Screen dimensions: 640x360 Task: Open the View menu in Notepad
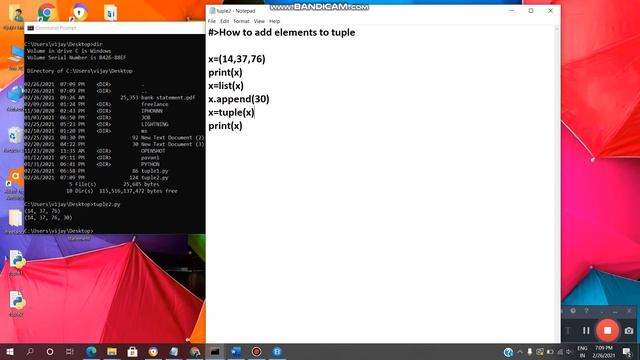pyautogui.click(x=259, y=21)
